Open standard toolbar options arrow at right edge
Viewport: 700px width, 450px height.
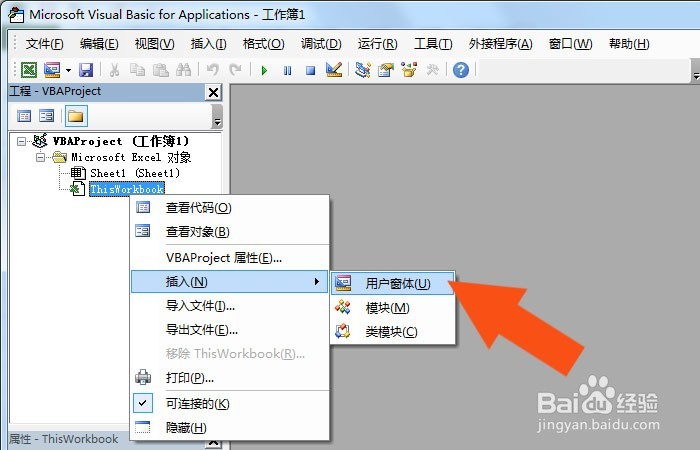pos(696,71)
